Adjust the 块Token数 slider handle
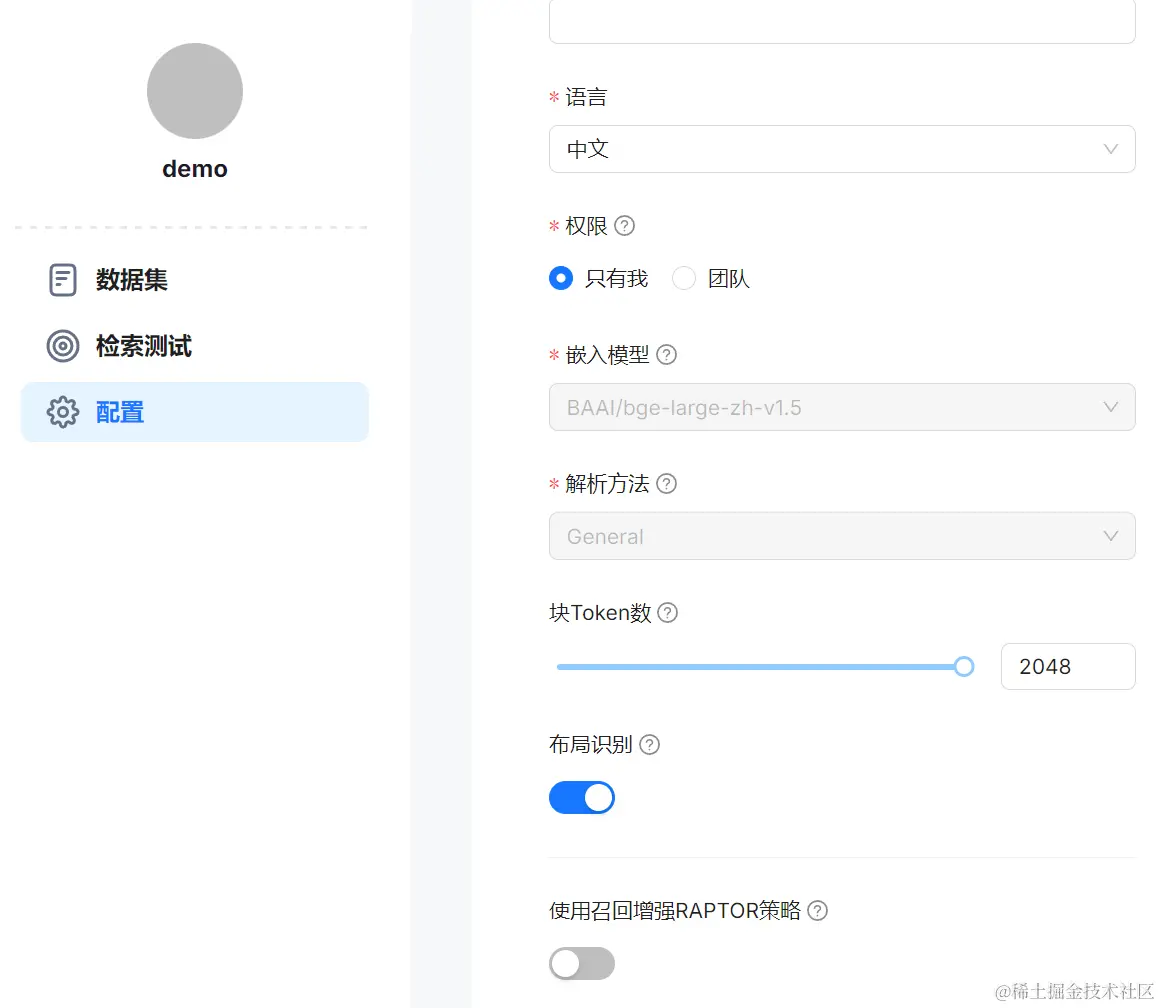 click(963, 666)
